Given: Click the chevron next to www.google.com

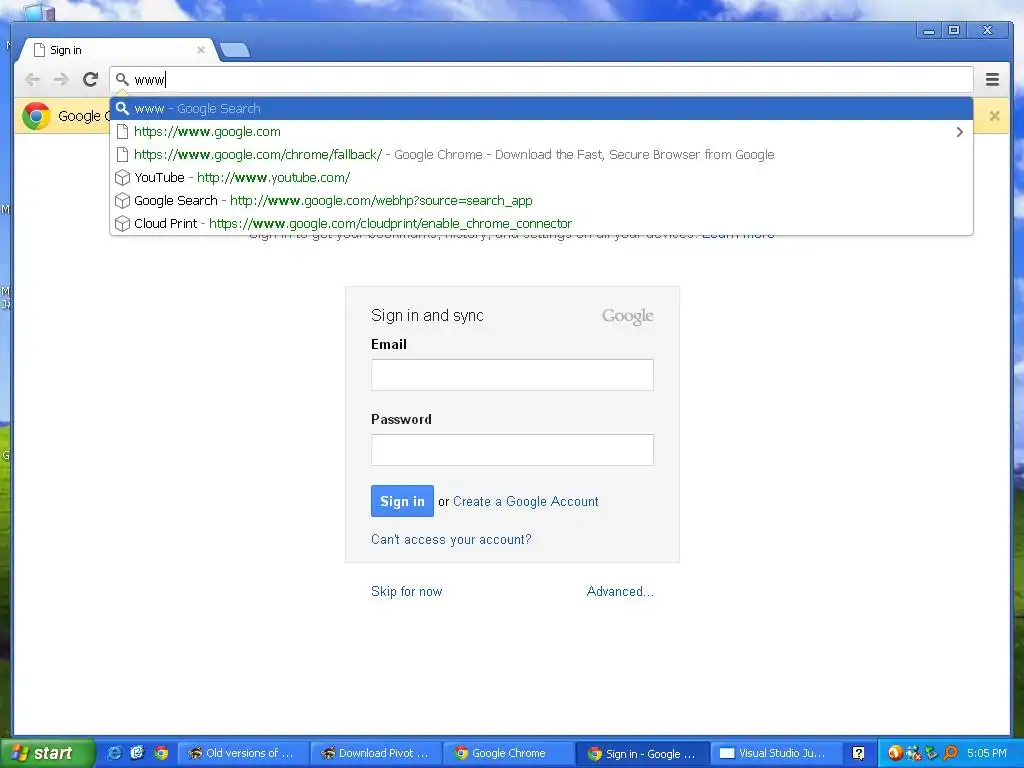Looking at the screenshot, I should [x=959, y=132].
